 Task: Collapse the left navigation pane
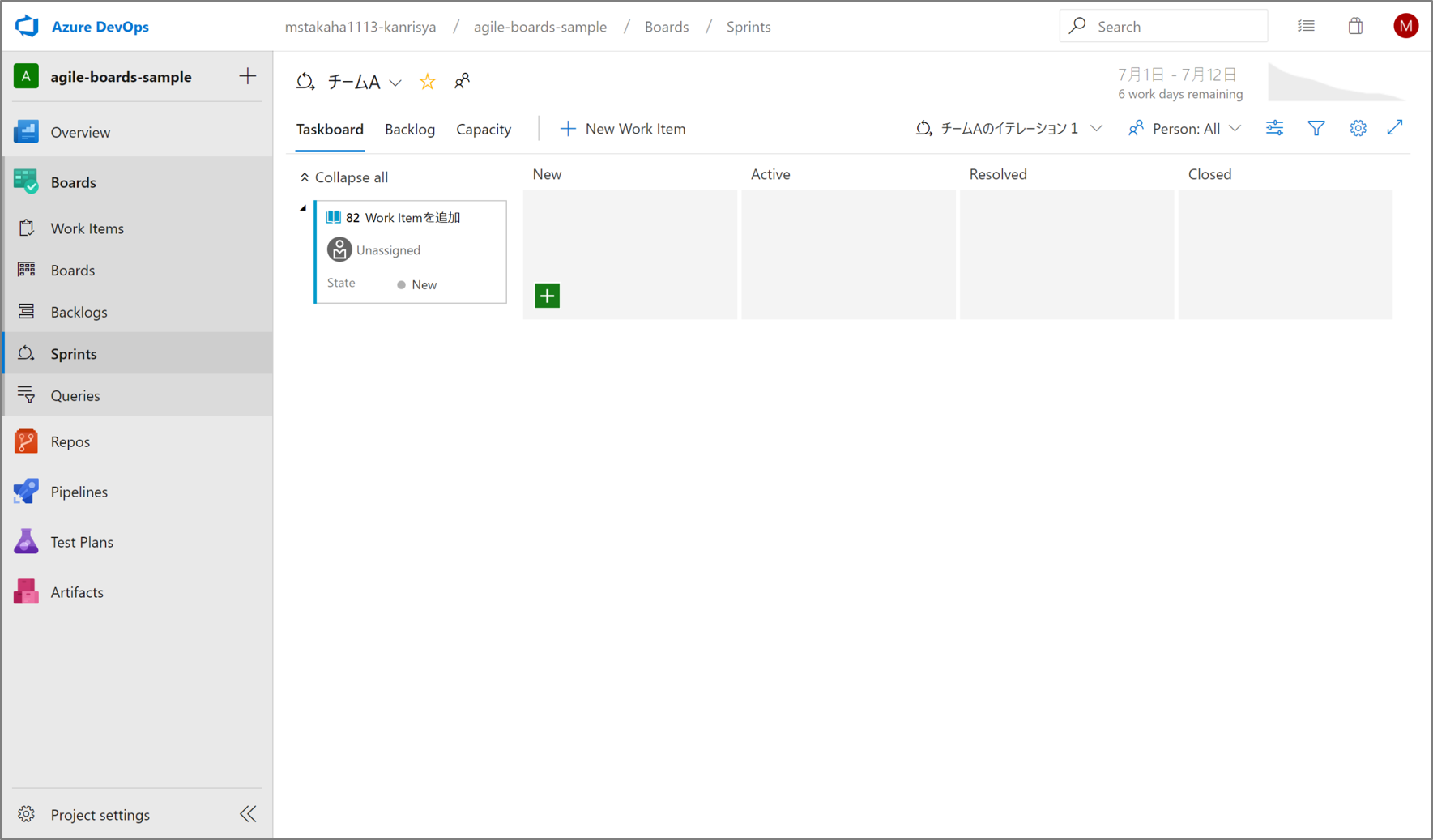(247, 813)
